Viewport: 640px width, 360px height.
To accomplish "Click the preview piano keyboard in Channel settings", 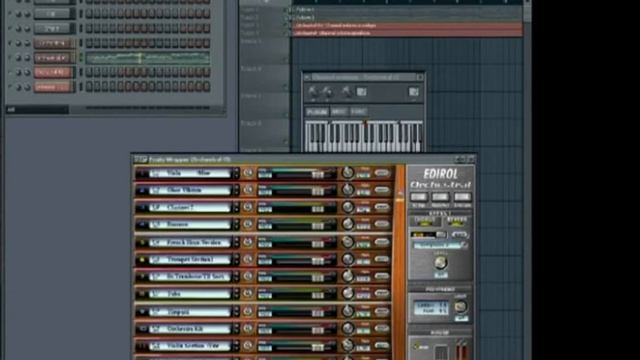I will tap(364, 136).
